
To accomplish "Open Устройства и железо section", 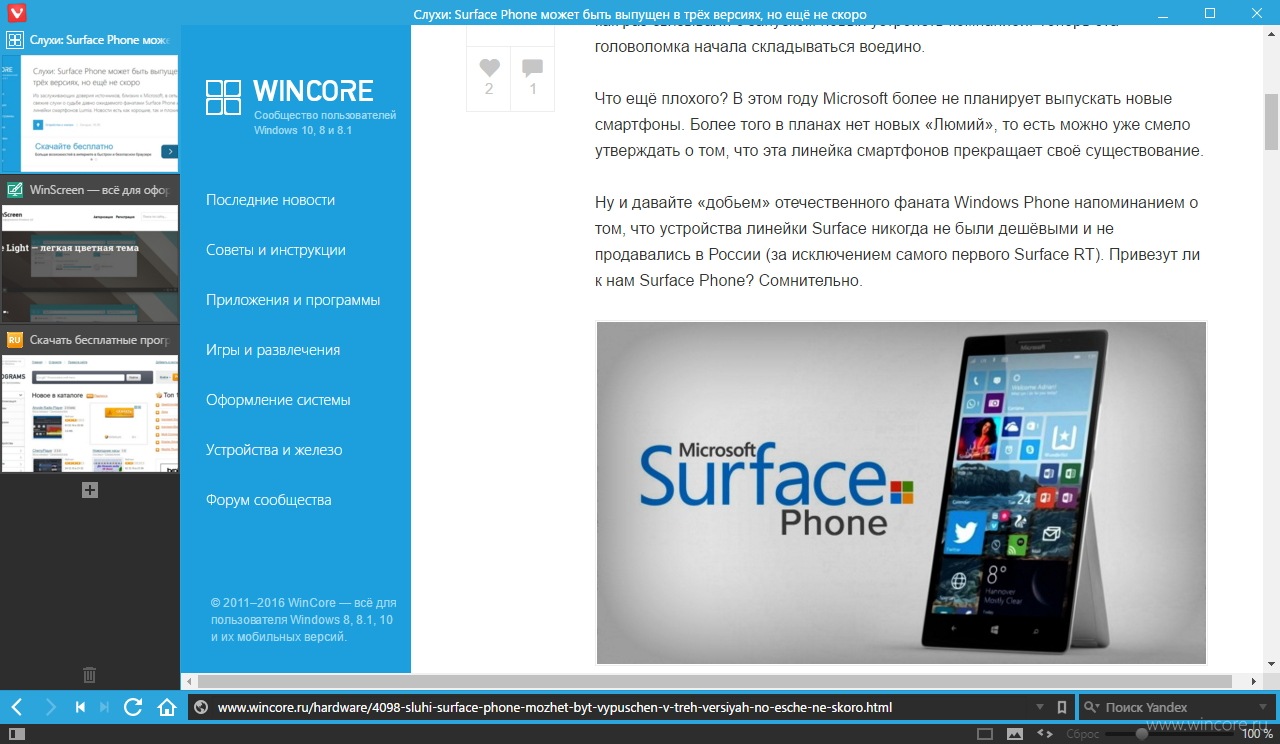I will pos(274,450).
